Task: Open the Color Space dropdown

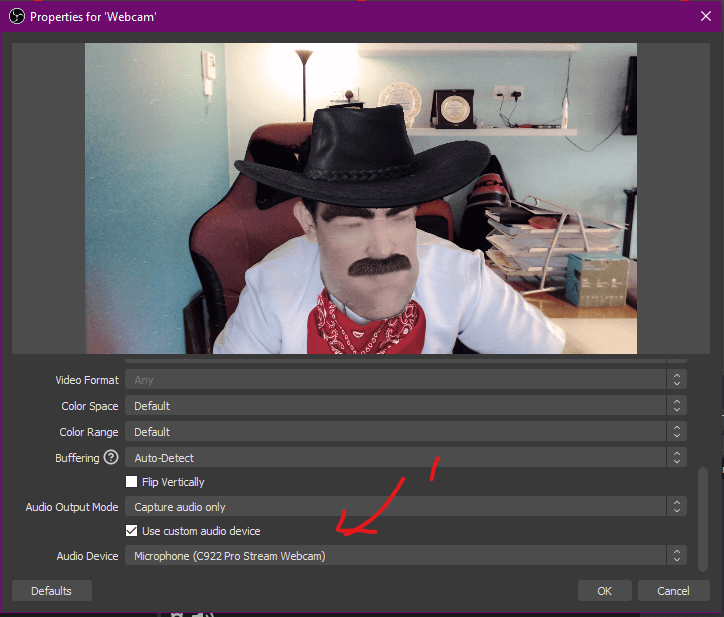Action: coord(406,405)
